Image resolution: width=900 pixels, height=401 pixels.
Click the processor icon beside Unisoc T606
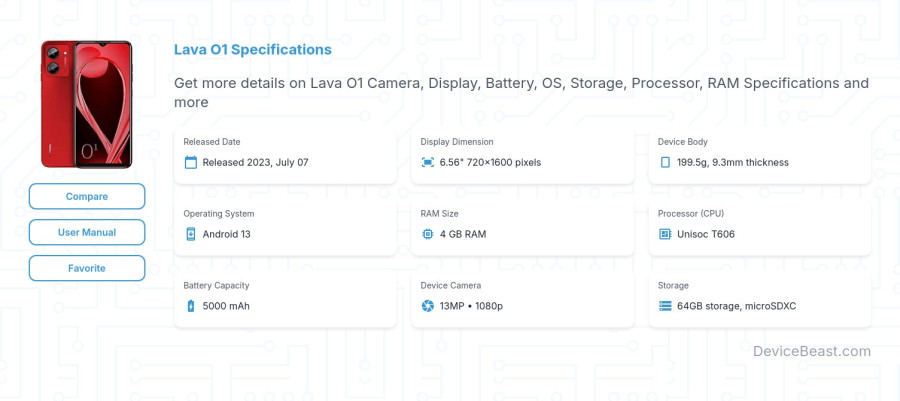tap(665, 234)
